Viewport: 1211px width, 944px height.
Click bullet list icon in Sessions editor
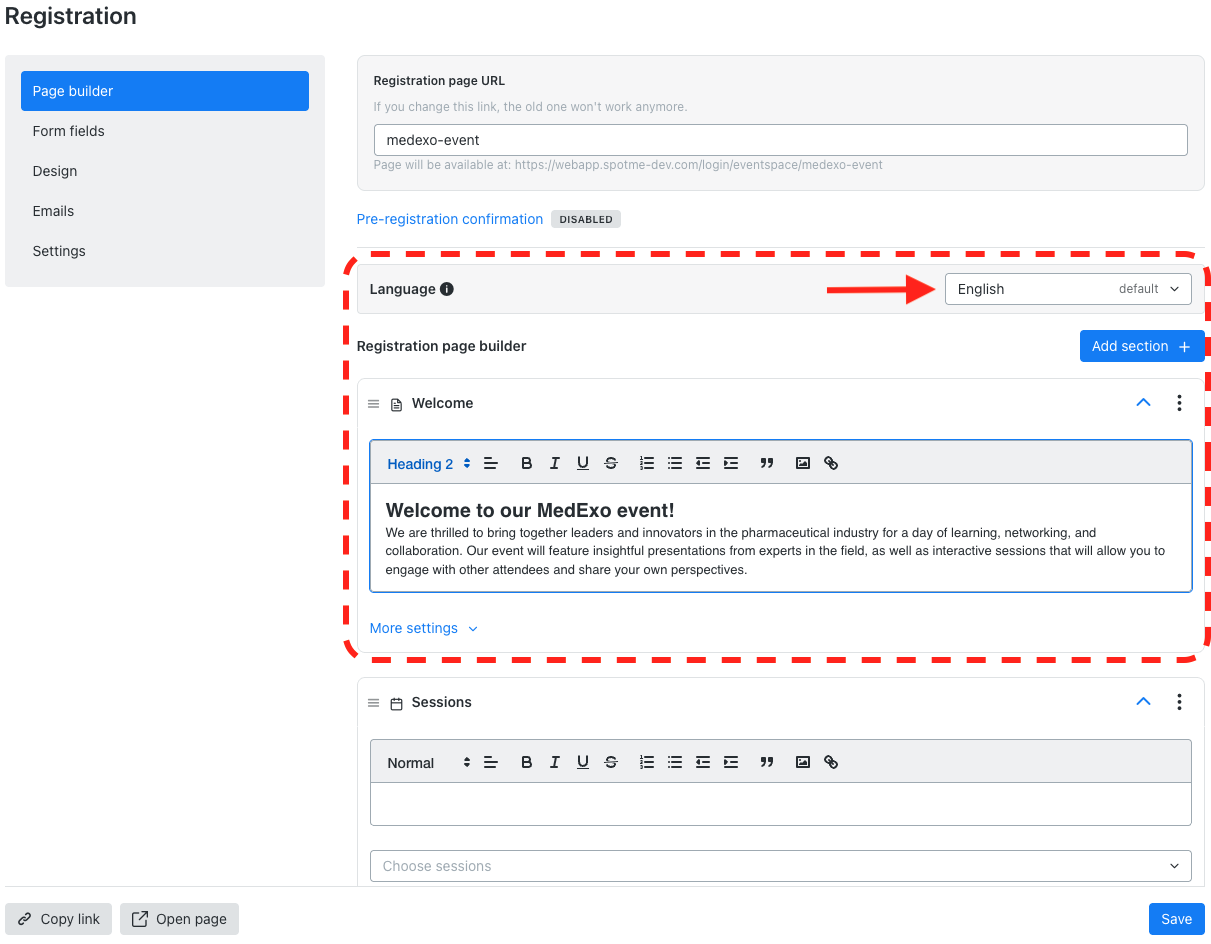tap(675, 762)
